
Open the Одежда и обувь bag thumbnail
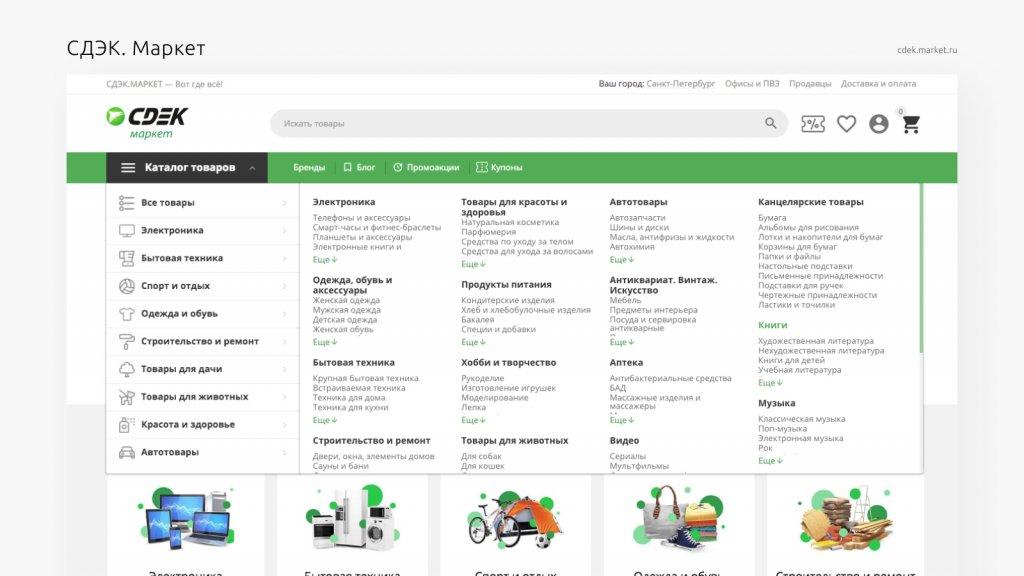click(679, 526)
